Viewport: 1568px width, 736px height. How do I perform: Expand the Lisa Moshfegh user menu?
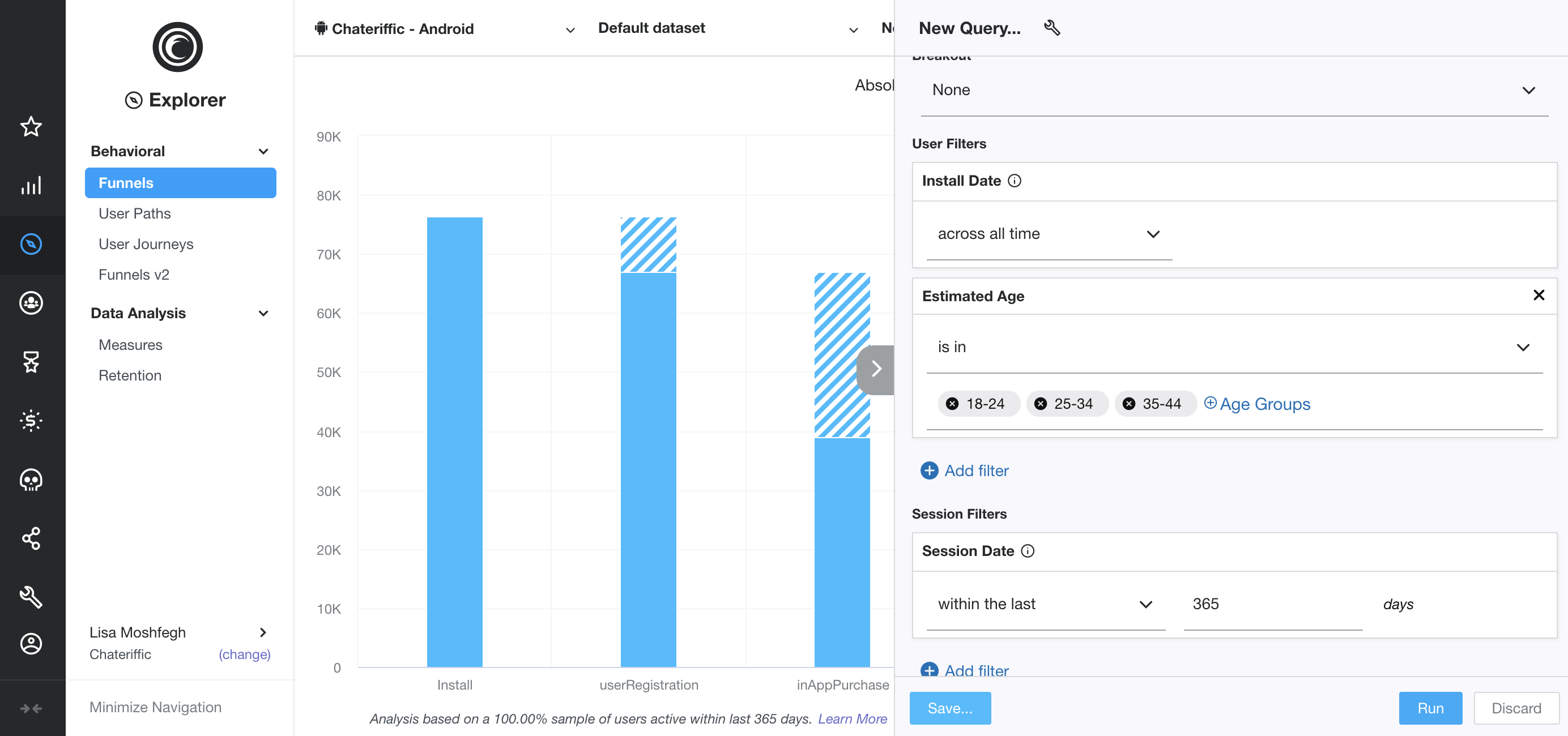tap(263, 632)
